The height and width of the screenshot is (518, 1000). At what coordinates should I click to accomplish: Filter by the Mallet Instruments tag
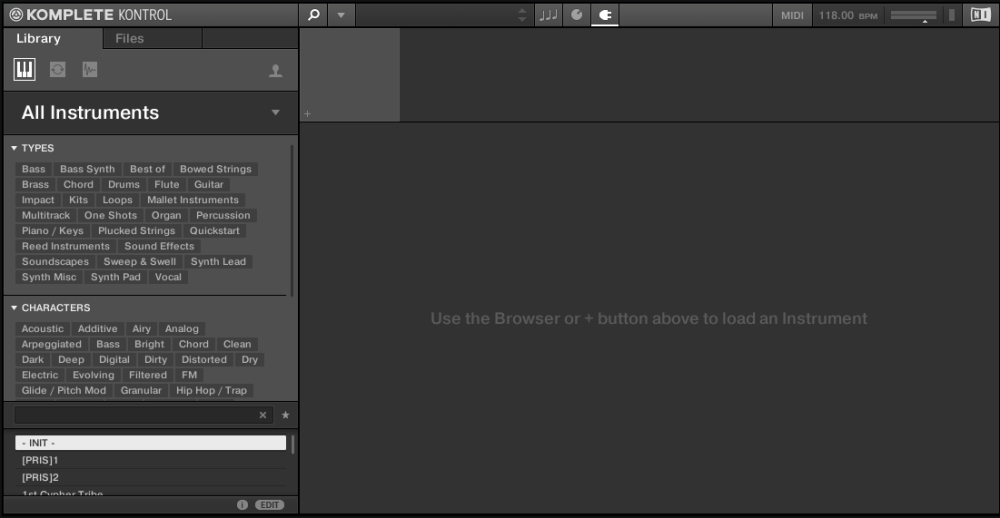point(193,200)
